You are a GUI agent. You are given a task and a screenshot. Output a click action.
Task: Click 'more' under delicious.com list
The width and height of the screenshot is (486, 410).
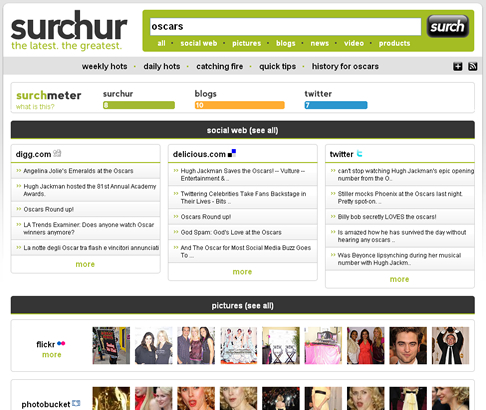pos(242,272)
